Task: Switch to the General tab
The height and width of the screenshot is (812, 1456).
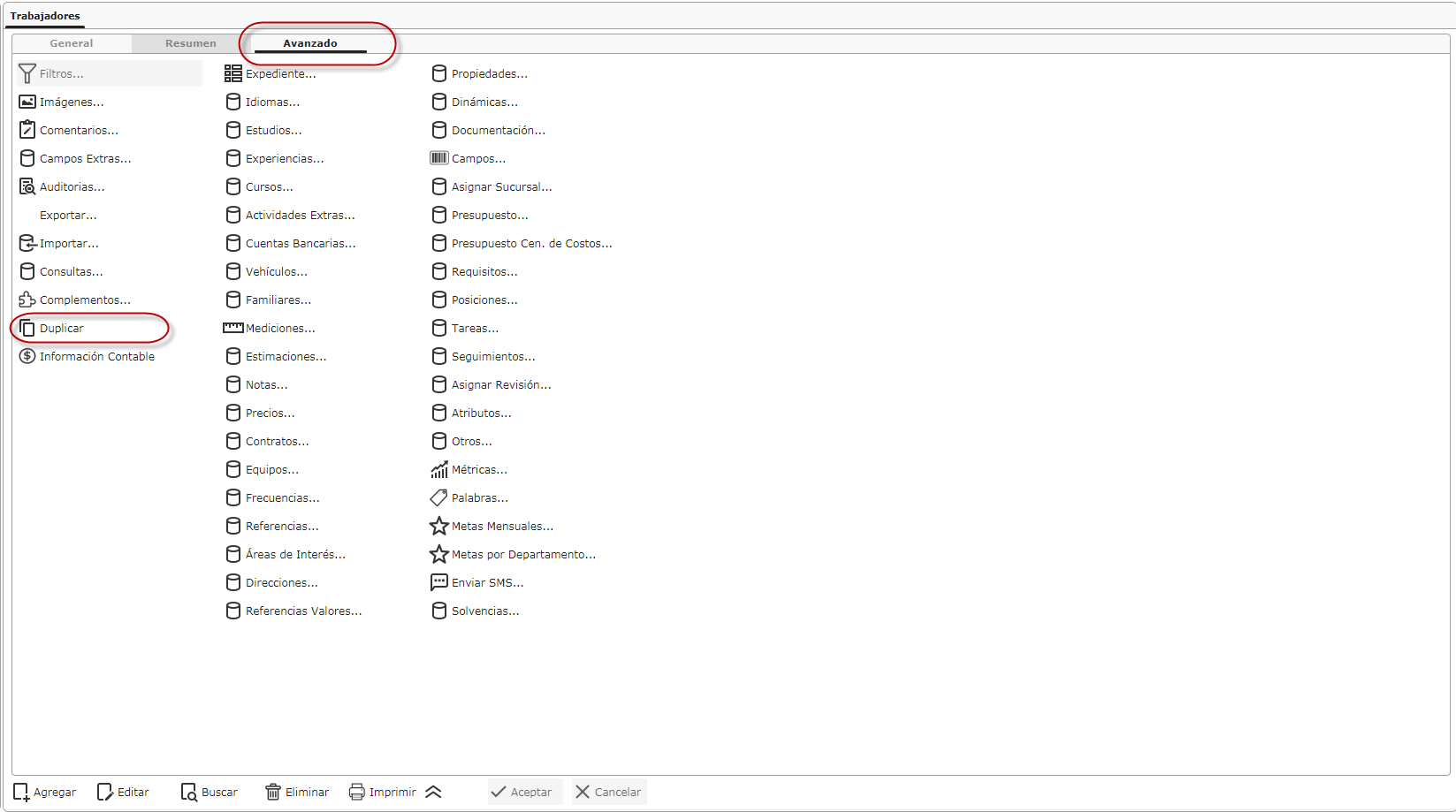Action: point(72,43)
